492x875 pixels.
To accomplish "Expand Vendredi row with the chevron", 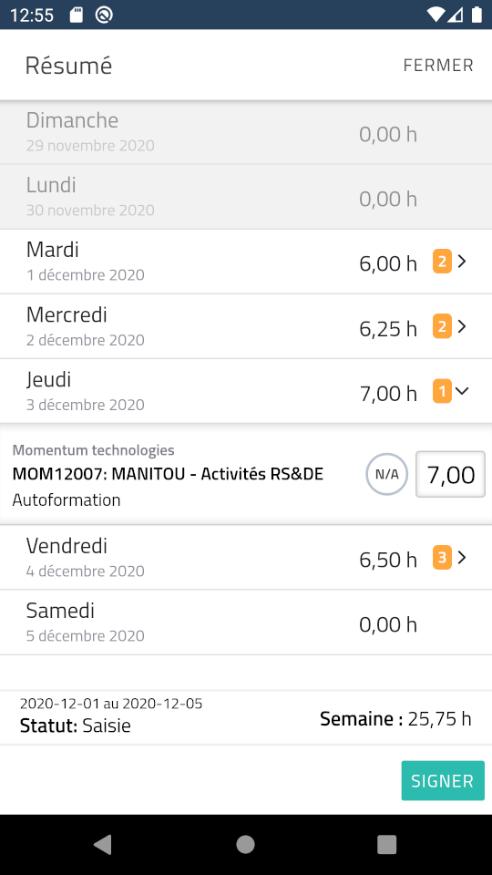I will (x=462, y=557).
